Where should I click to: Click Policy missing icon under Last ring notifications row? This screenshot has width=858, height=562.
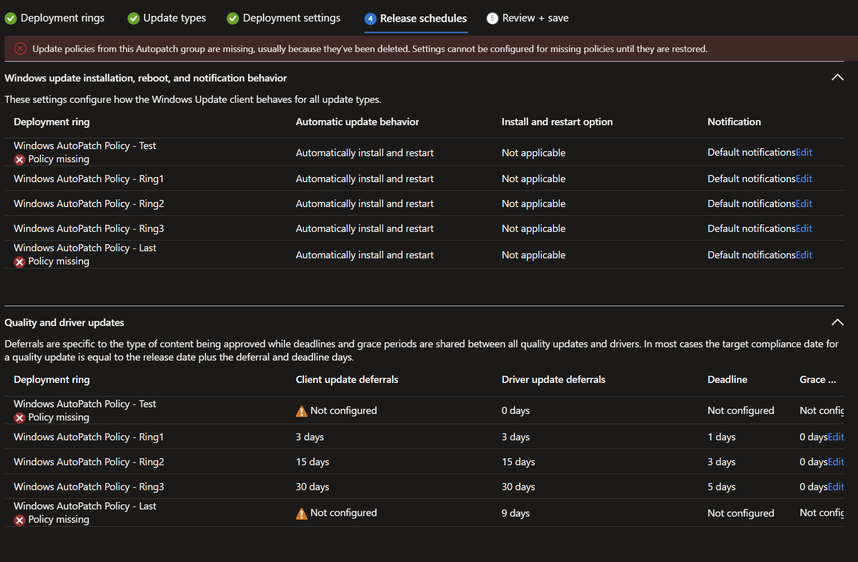click(19, 262)
